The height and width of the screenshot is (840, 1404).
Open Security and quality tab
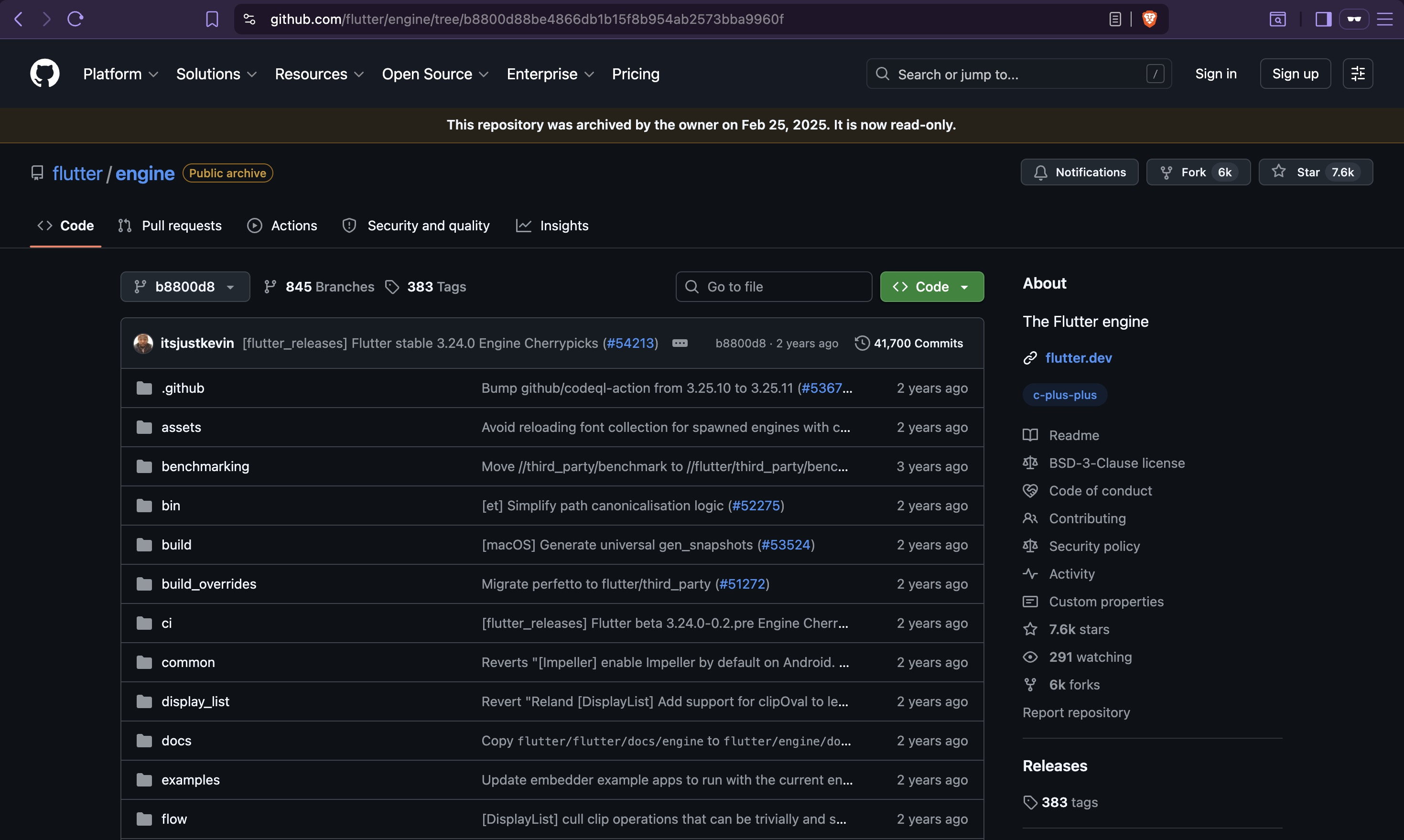(x=416, y=226)
